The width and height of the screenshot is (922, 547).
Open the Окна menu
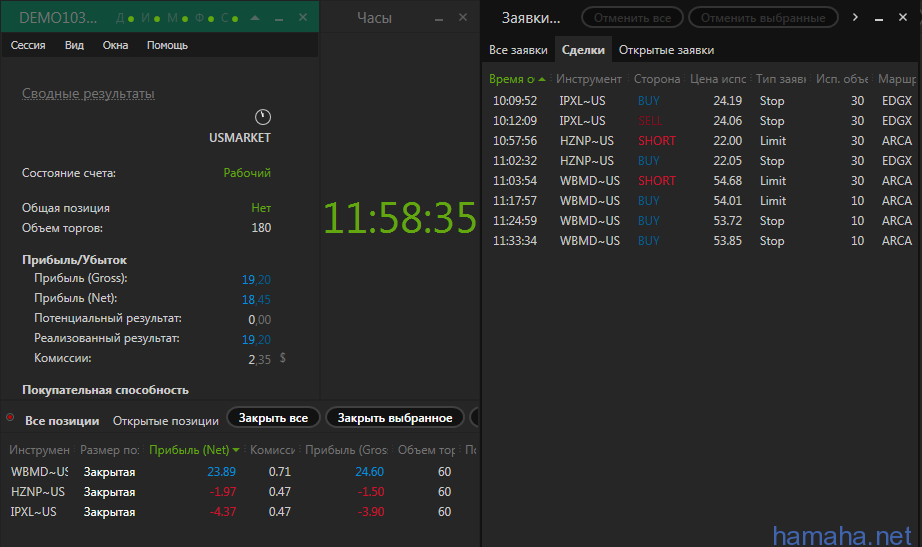pos(115,45)
